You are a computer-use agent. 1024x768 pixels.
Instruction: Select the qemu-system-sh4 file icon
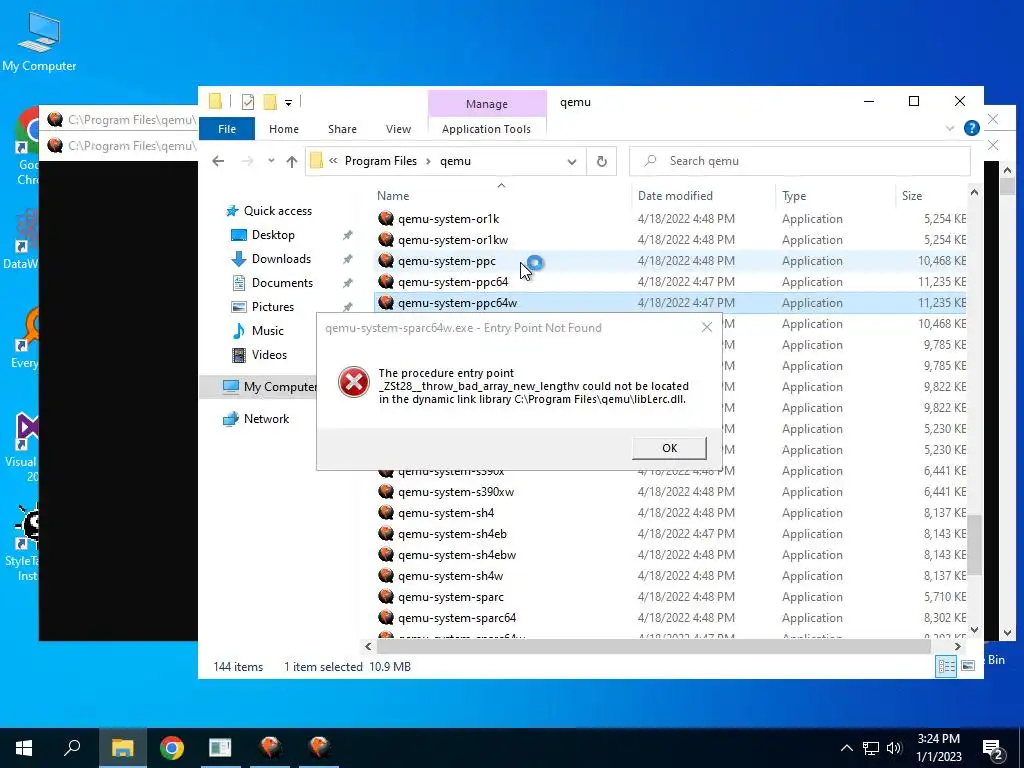pos(386,513)
